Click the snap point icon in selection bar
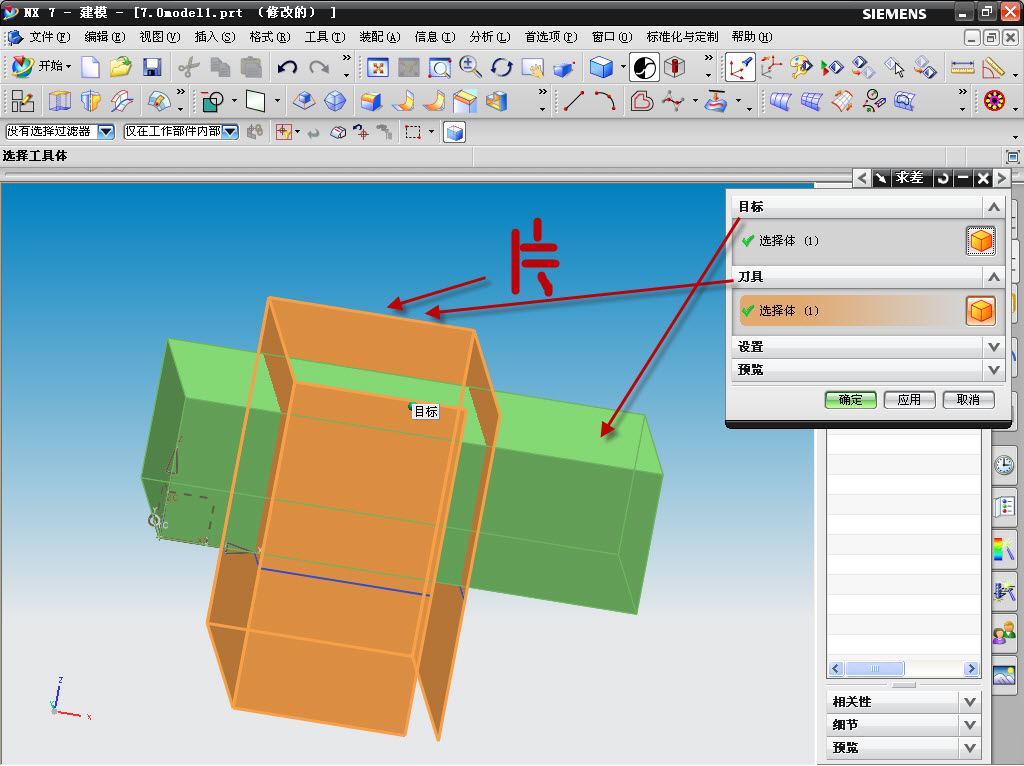This screenshot has height=766, width=1024. [283, 133]
